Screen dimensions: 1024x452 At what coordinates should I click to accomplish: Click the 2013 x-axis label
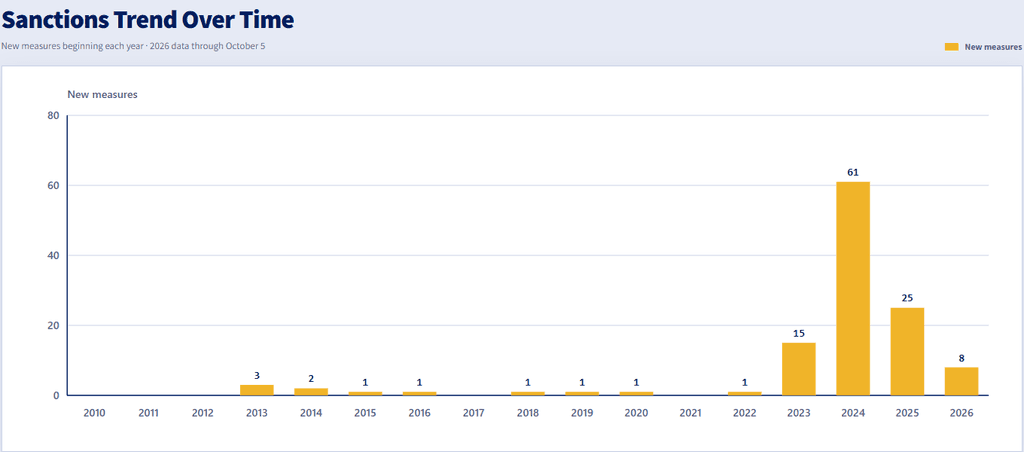[257, 413]
